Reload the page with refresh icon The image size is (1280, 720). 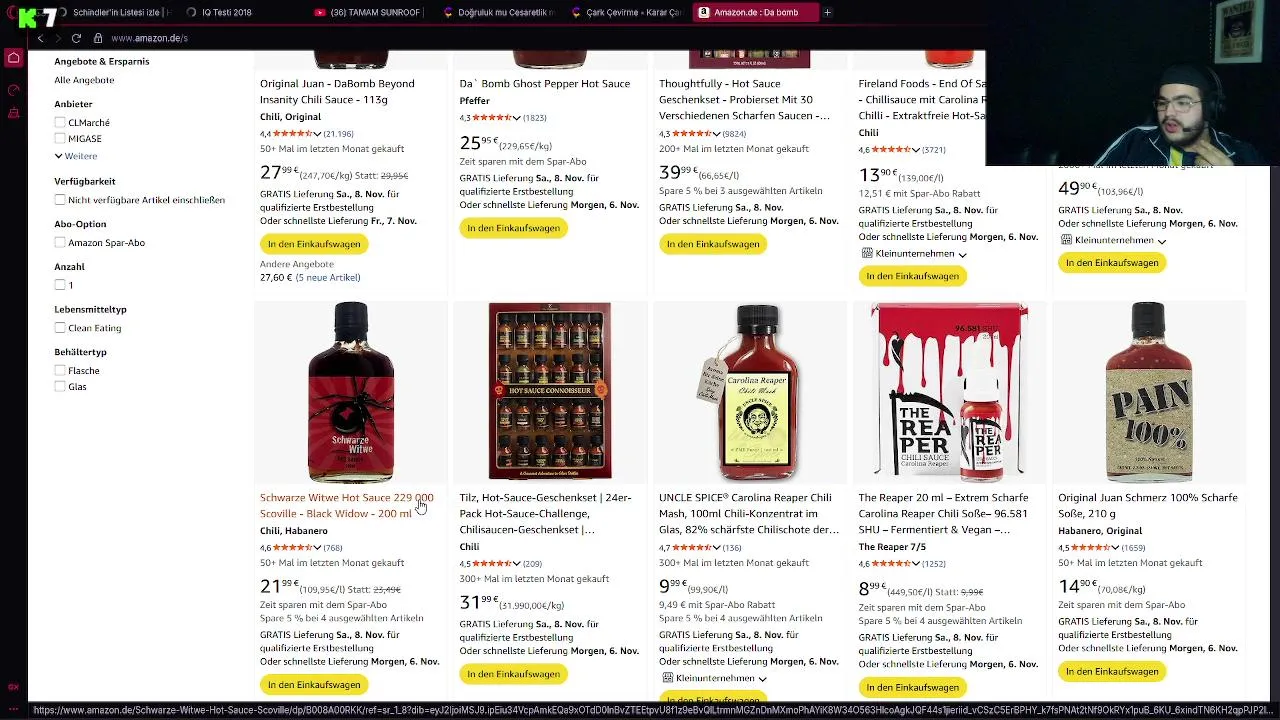(x=76, y=38)
